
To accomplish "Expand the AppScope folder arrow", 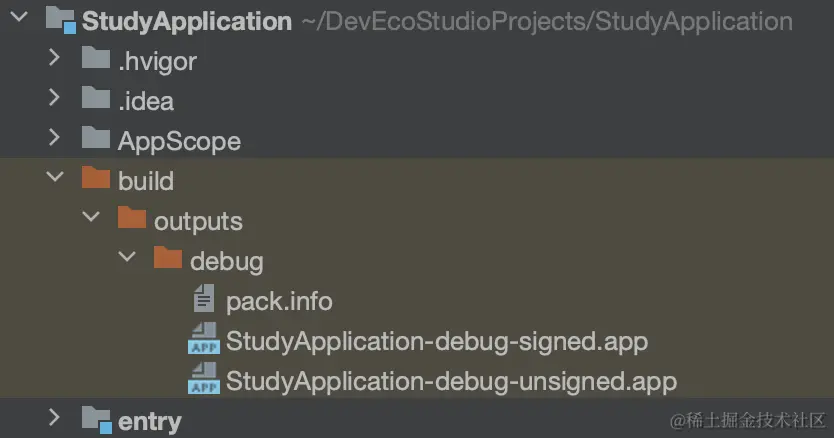I will click(x=55, y=140).
